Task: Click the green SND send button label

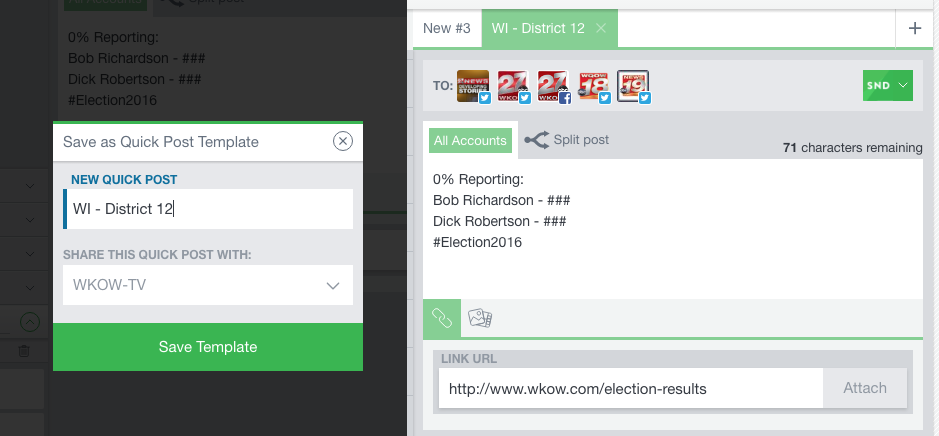Action: coord(879,86)
